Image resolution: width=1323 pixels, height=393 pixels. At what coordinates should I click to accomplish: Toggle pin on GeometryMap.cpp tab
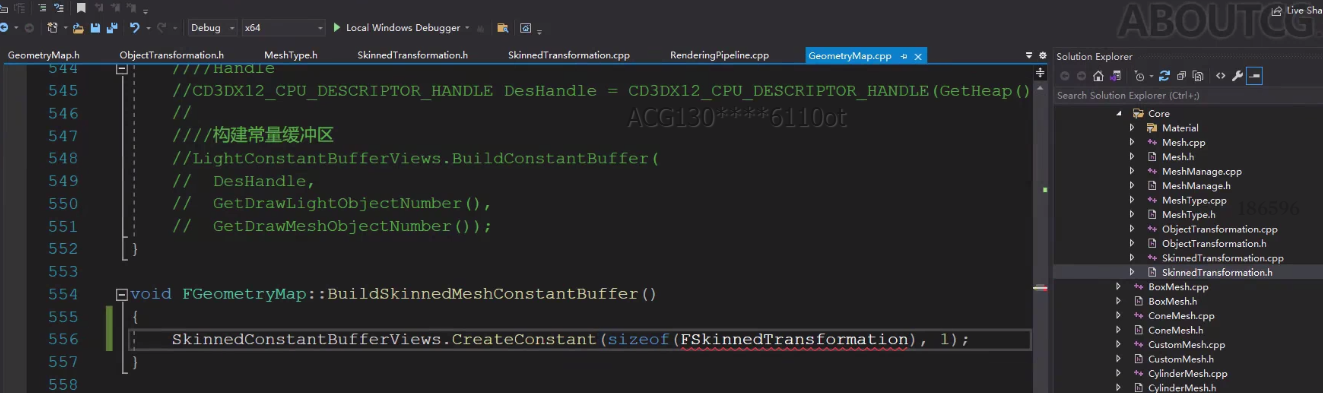point(904,56)
